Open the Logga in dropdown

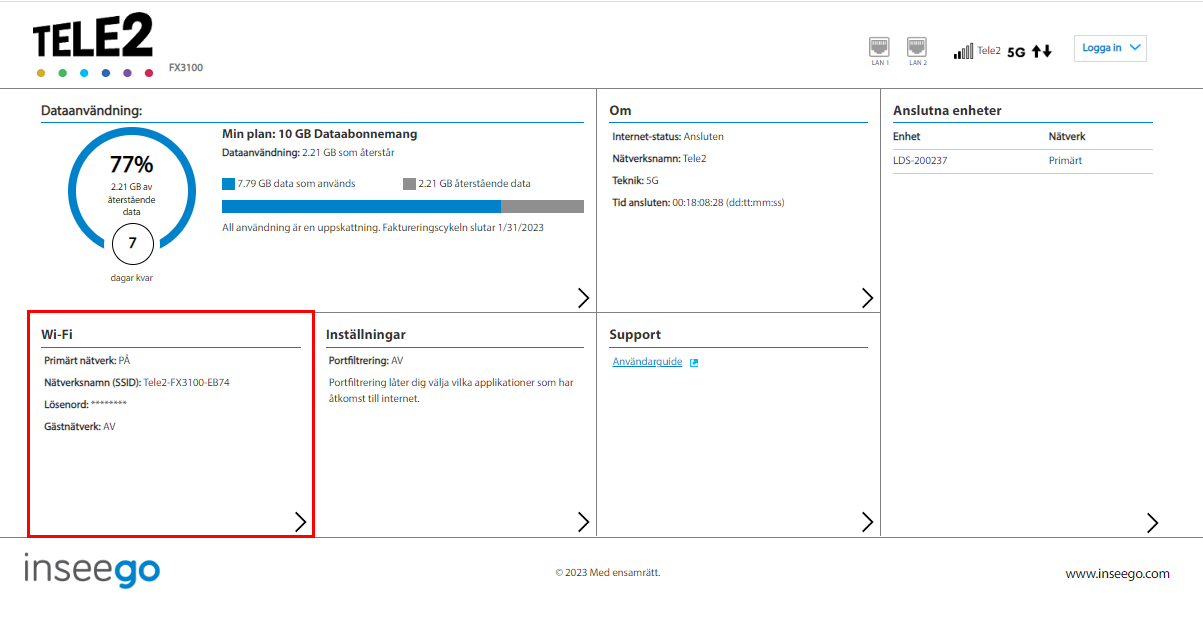pos(1110,48)
